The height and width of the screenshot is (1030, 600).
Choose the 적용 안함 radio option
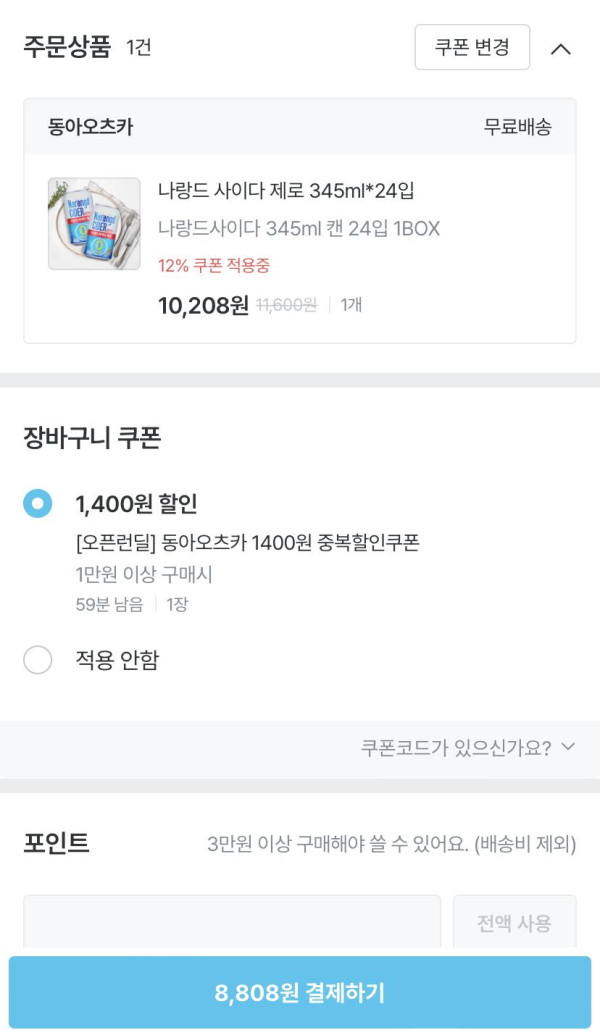tap(38, 660)
